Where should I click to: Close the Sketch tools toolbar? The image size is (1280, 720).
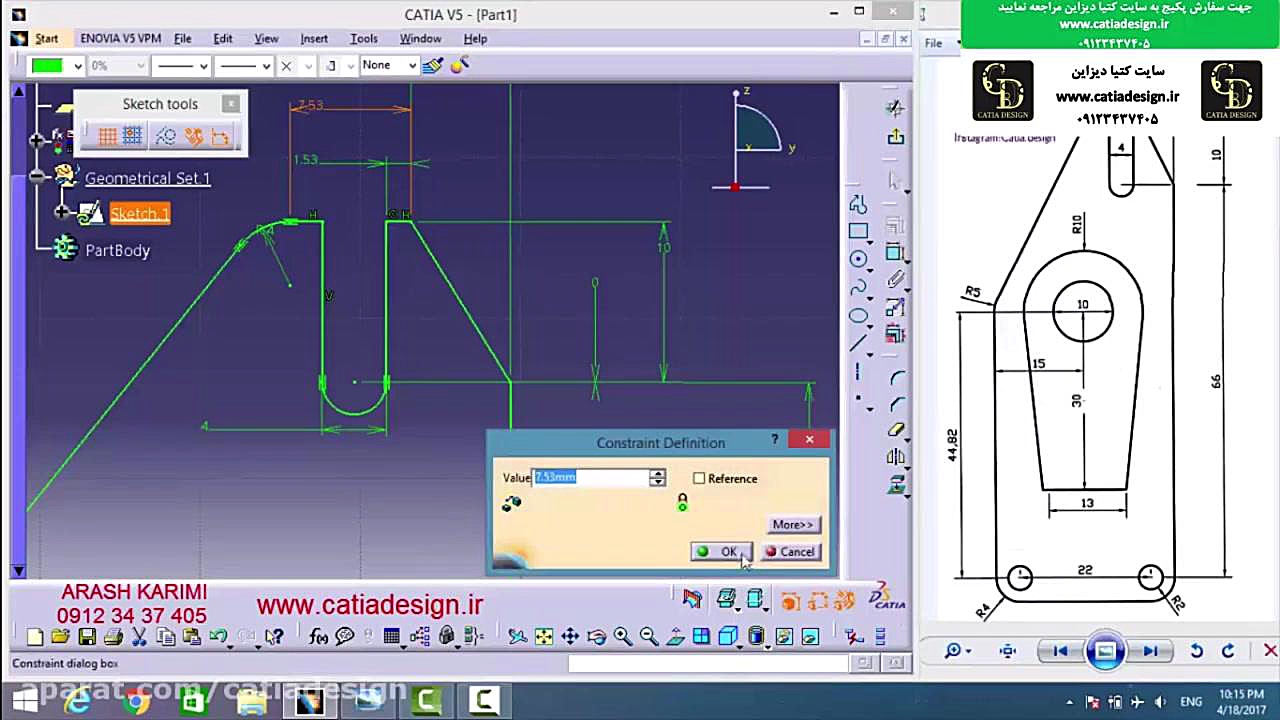(231, 103)
